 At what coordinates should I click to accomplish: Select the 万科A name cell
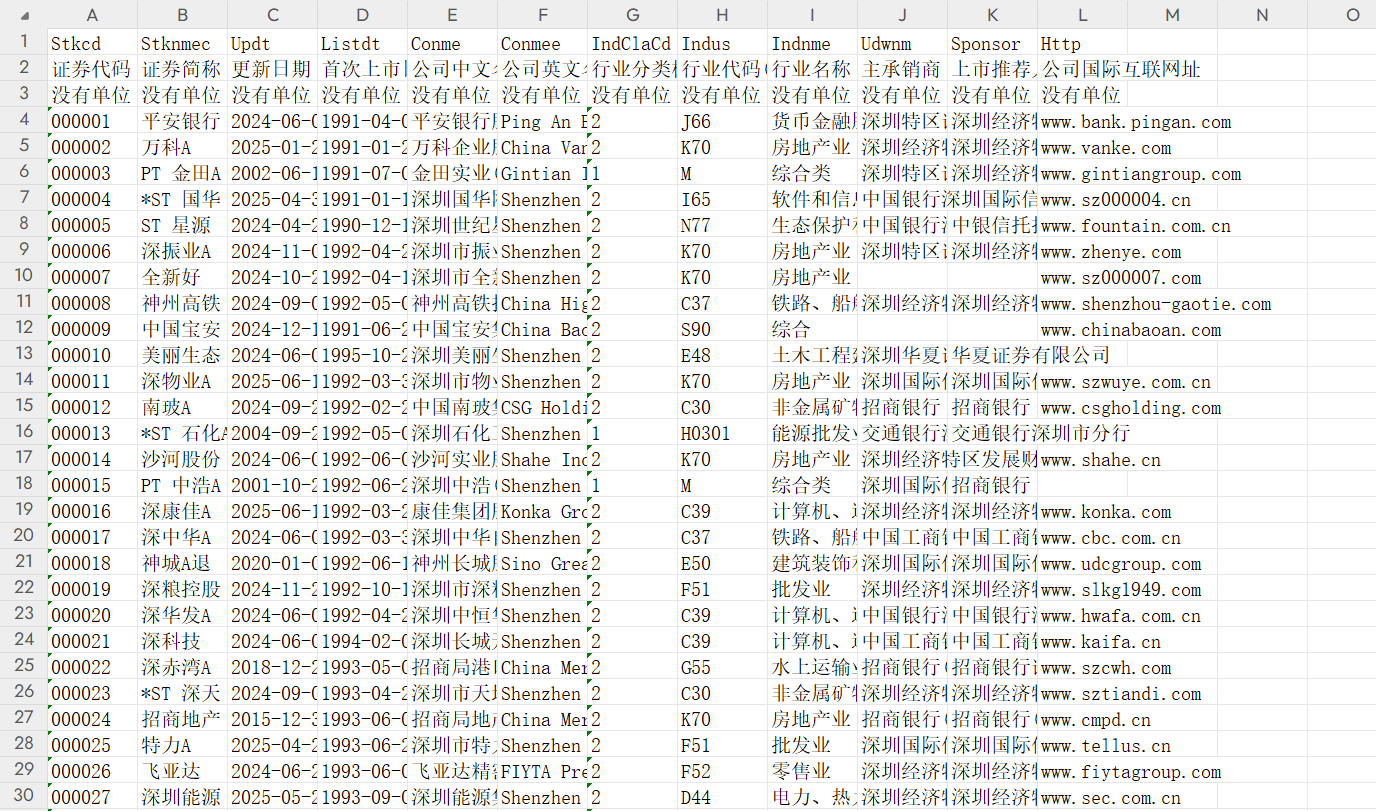point(183,147)
